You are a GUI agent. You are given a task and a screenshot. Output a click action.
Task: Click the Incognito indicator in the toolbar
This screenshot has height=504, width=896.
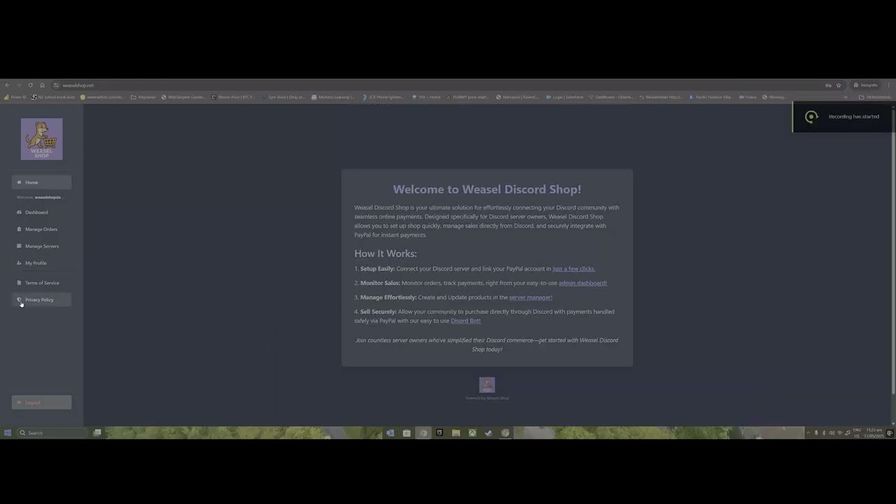tap(866, 85)
